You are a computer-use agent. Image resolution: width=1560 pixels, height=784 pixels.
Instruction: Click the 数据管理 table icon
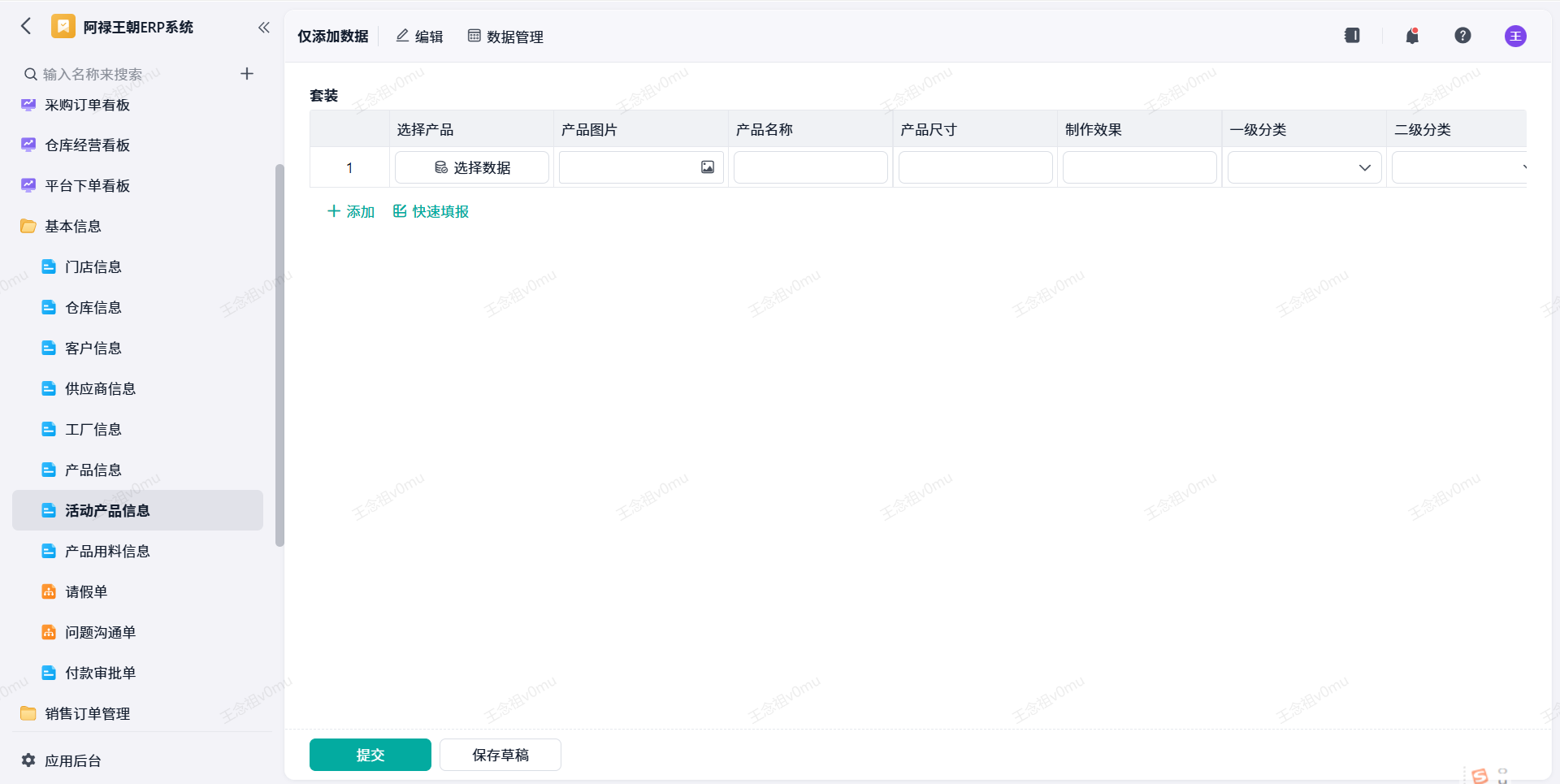474,36
